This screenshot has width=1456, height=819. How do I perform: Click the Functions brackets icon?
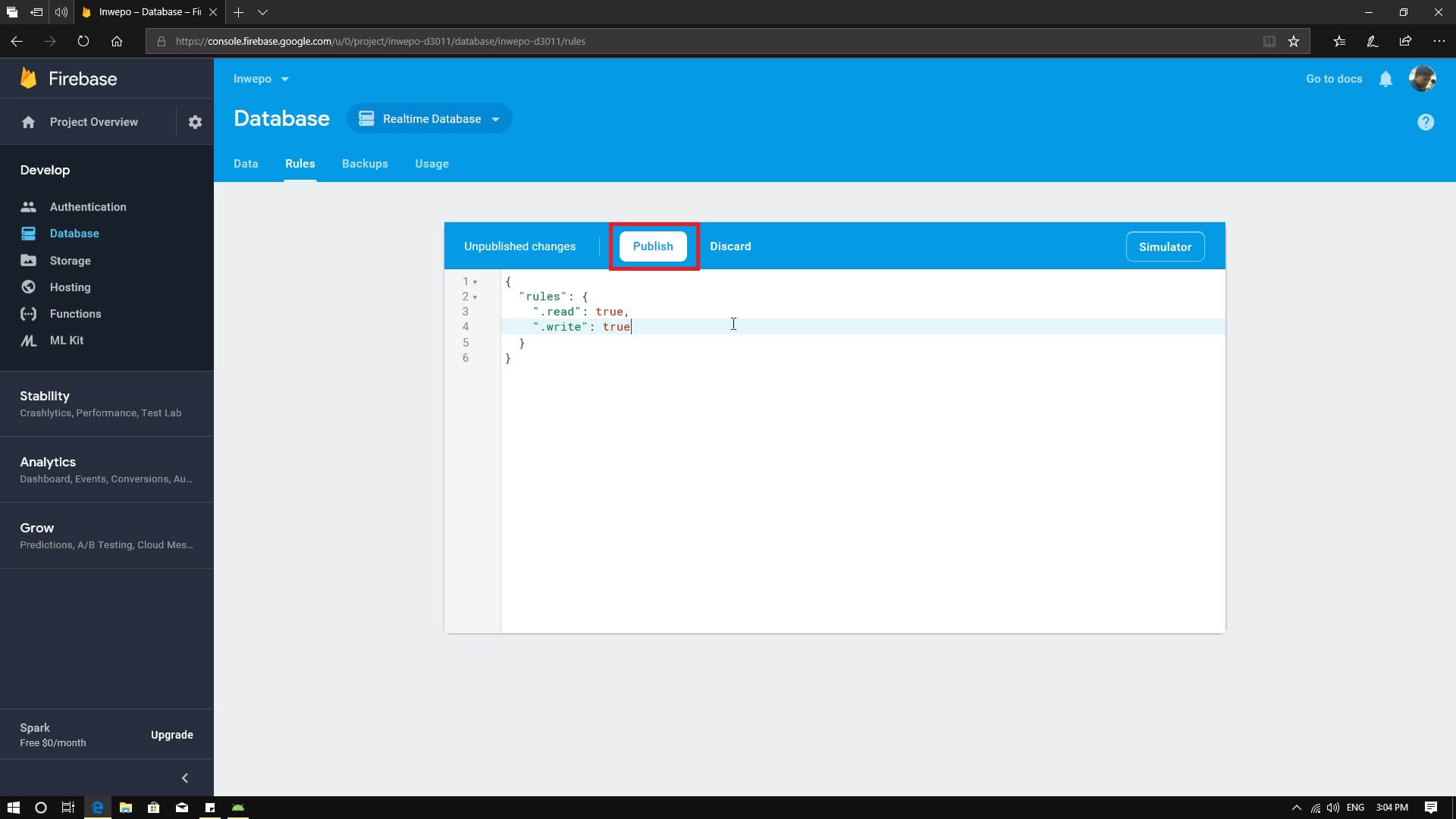point(28,314)
